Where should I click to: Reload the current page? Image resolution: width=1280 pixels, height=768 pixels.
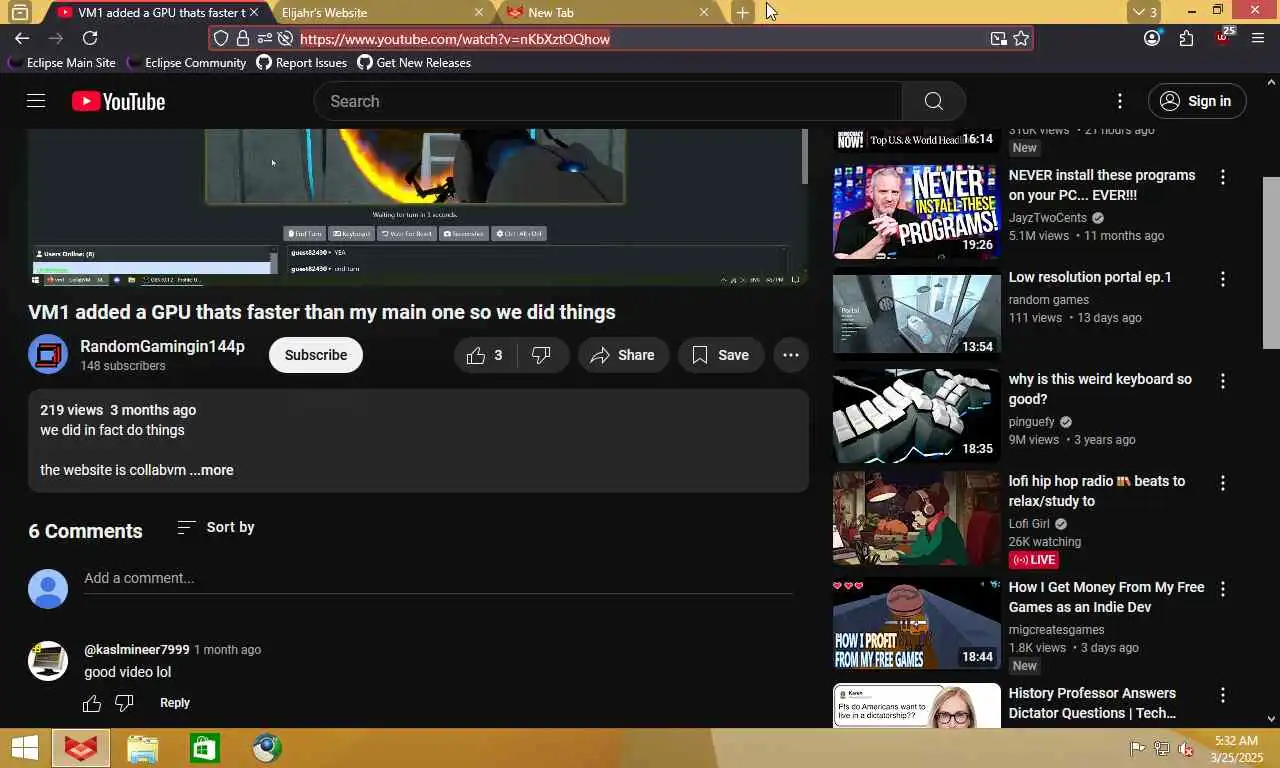[x=90, y=38]
